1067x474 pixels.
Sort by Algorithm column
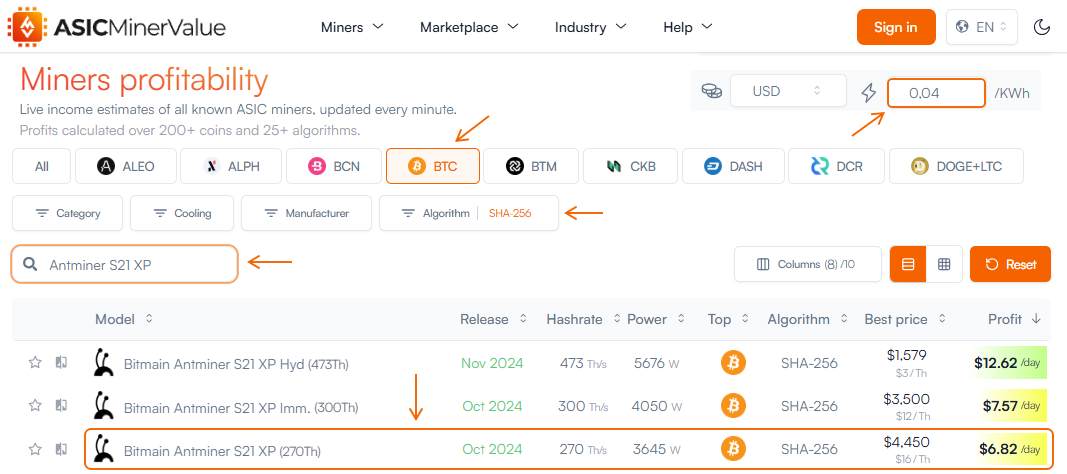click(808, 319)
